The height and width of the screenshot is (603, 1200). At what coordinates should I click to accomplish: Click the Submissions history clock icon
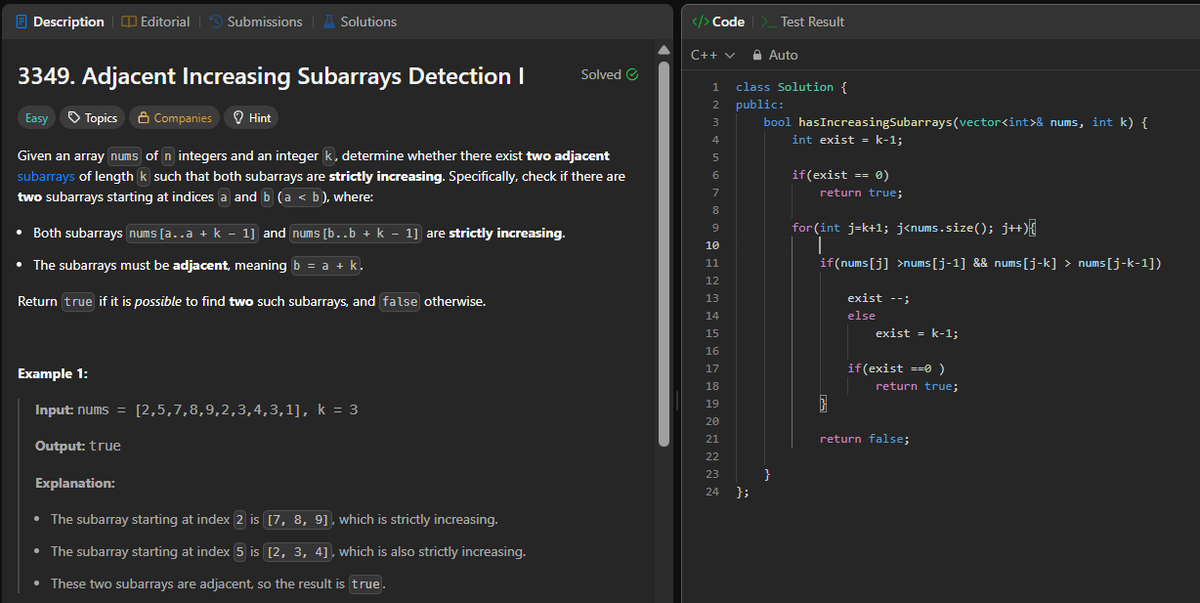[215, 21]
